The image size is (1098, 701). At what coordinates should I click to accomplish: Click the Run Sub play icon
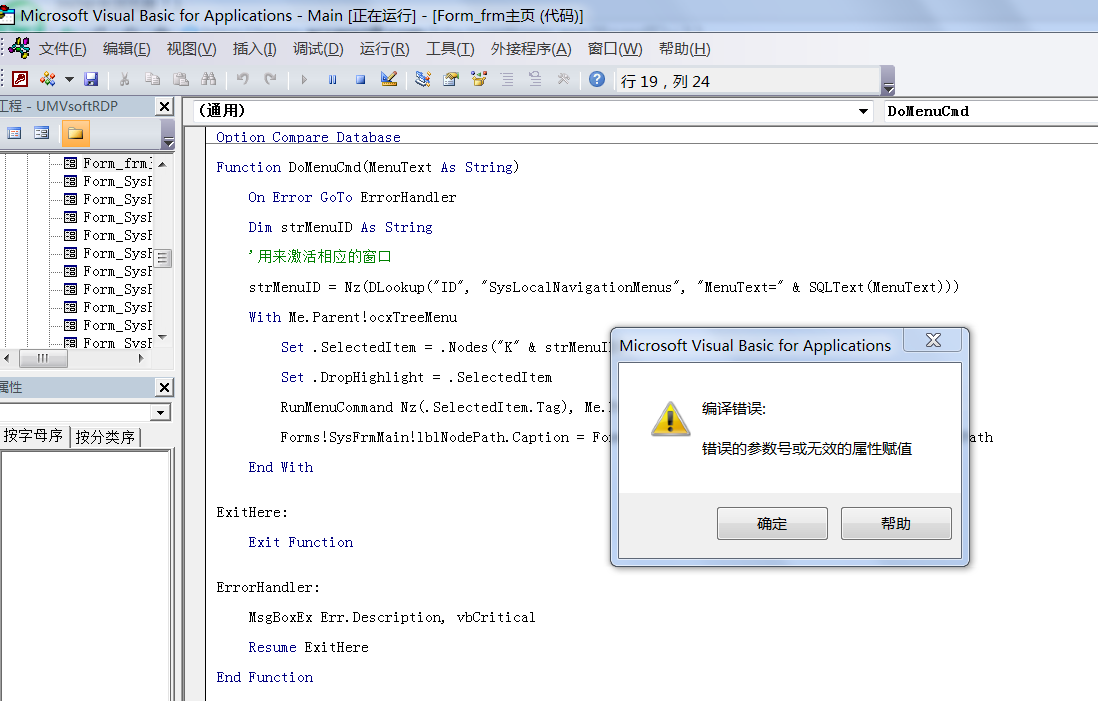(x=304, y=79)
